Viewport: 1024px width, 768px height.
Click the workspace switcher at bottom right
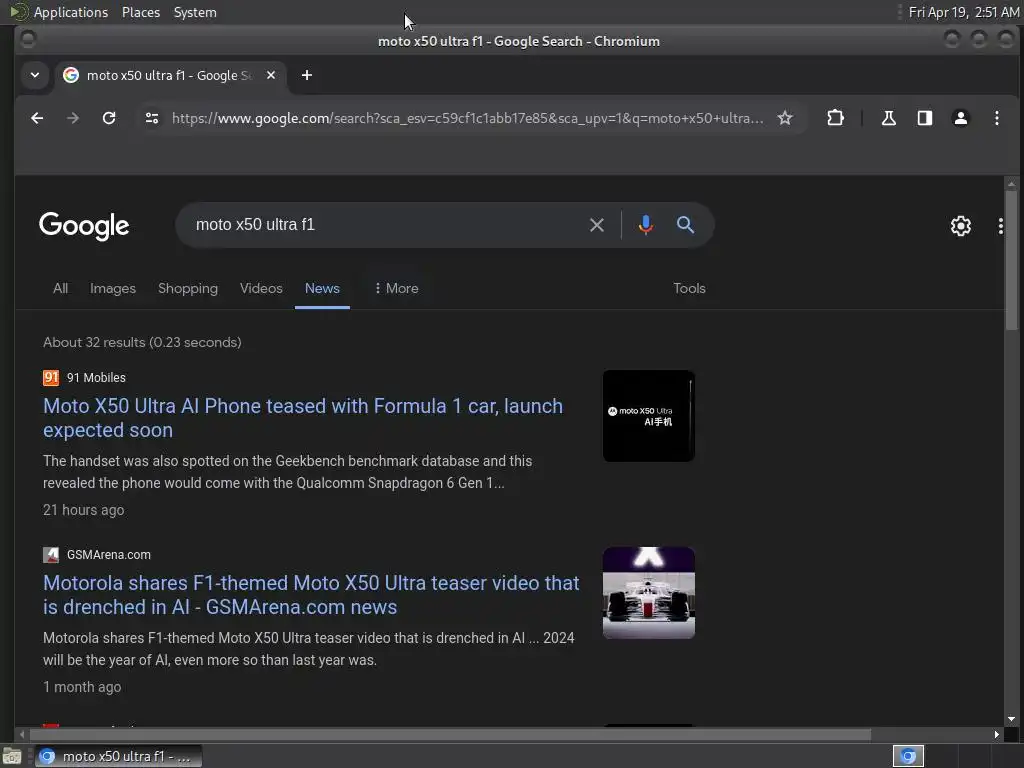(x=908, y=756)
